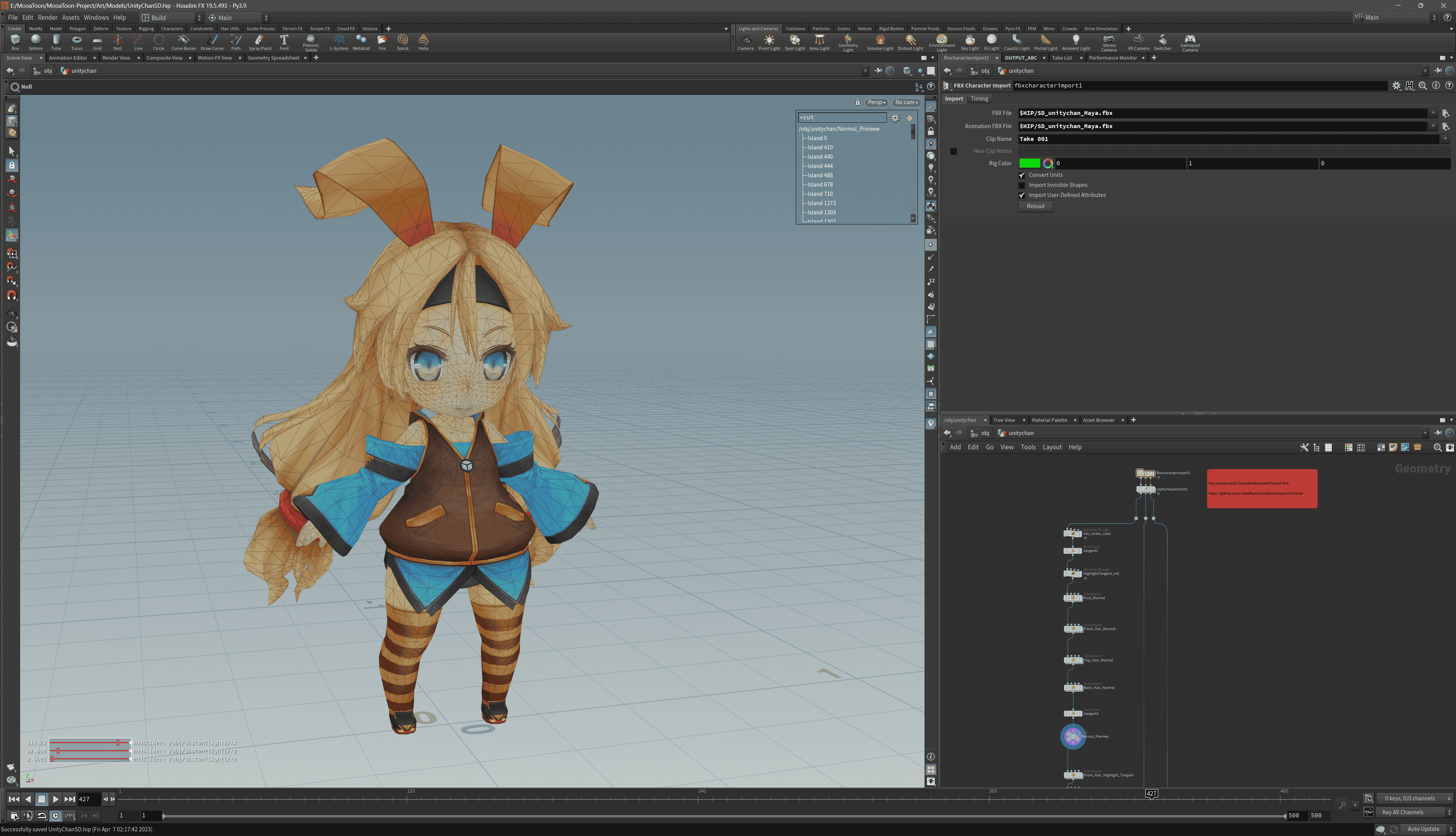This screenshot has width=1456, height=836.
Task: Open the Key All Channels dropdown
Action: pyautogui.click(x=1414, y=812)
